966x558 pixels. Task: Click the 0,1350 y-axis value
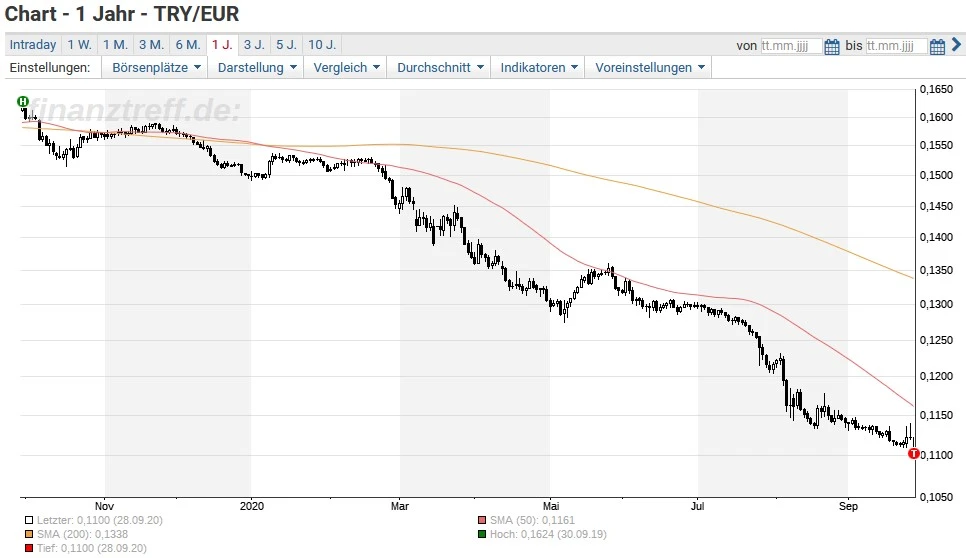click(x=936, y=270)
